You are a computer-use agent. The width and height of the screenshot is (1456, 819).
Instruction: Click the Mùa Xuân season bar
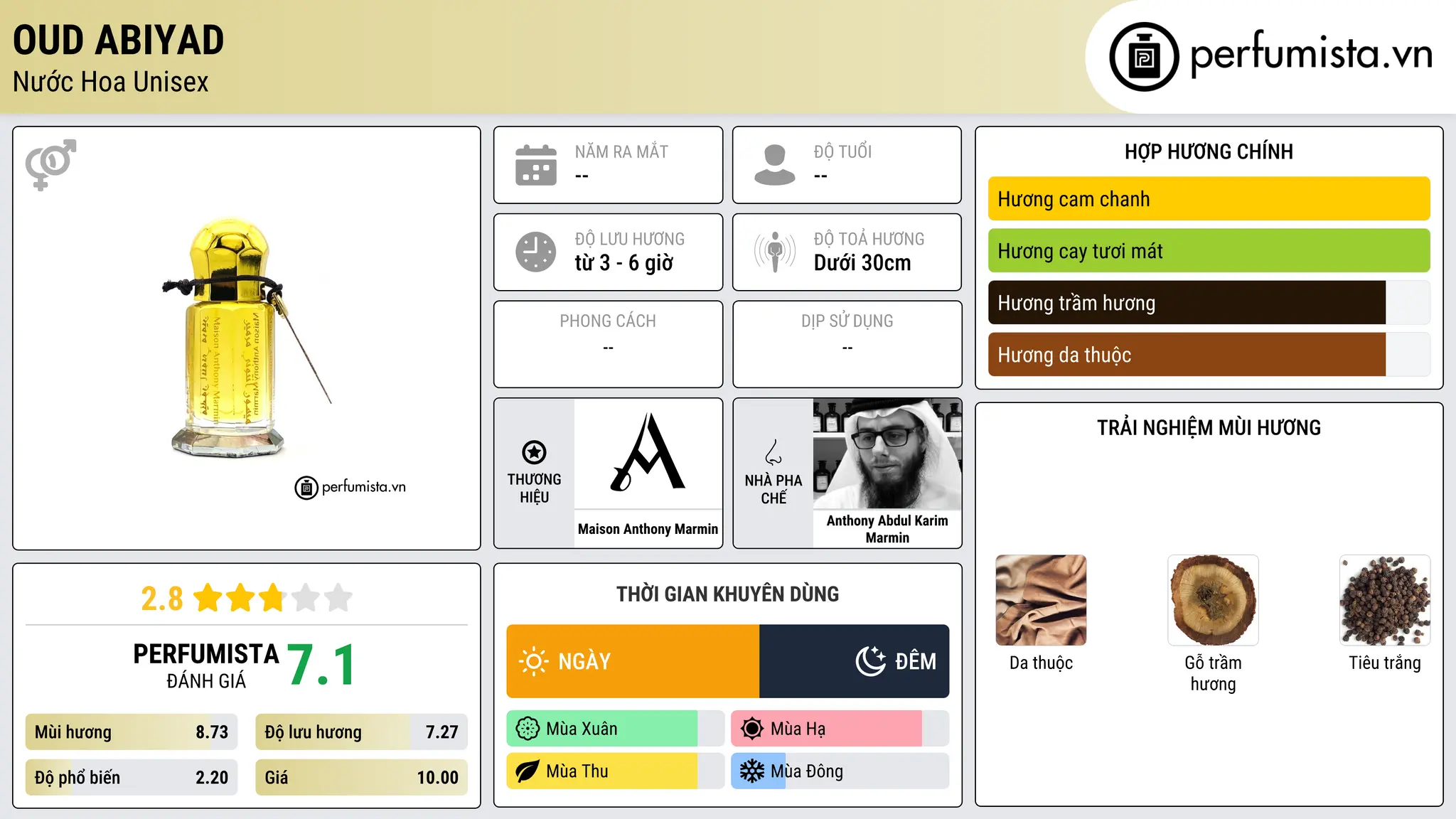tap(616, 729)
